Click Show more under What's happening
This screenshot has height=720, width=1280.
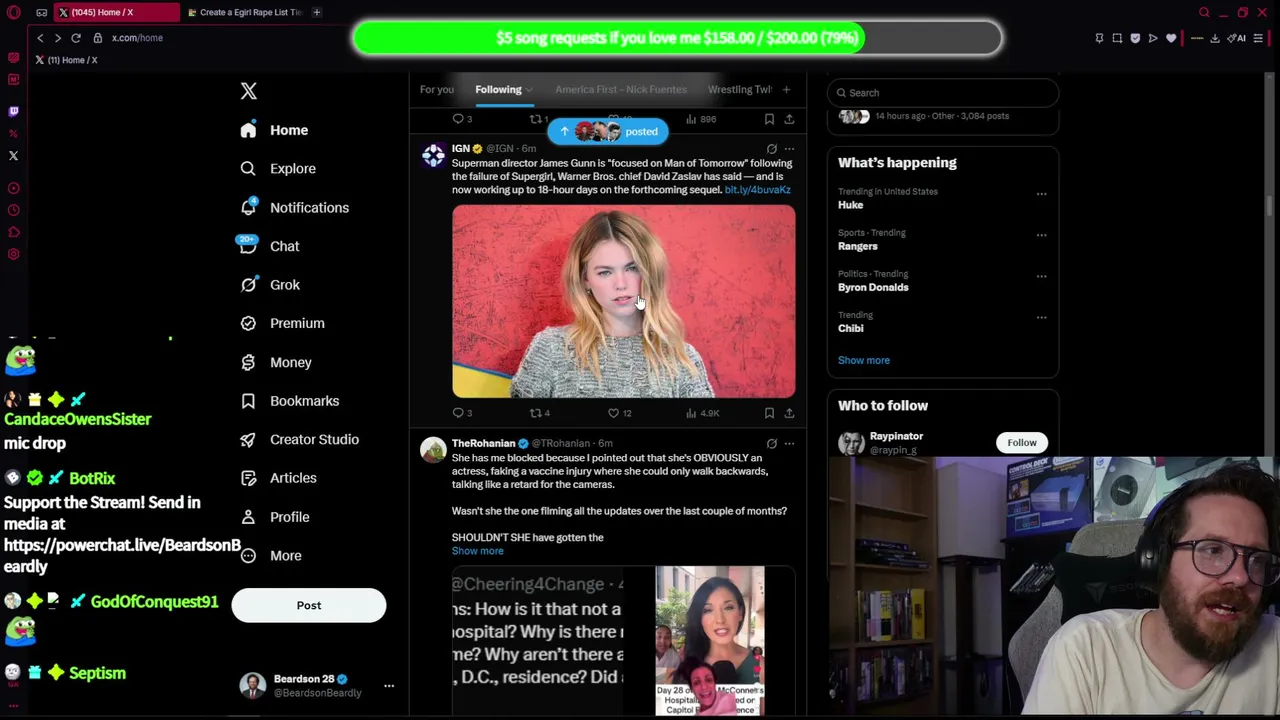click(864, 360)
